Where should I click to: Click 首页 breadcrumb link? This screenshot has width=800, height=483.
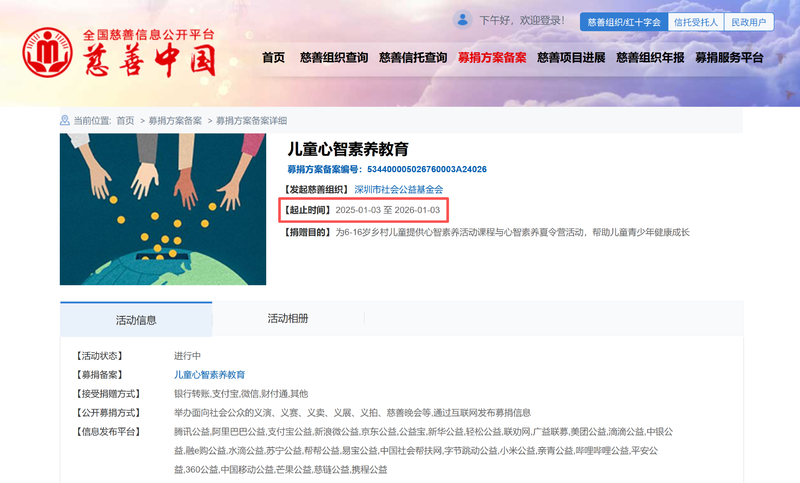(x=125, y=121)
